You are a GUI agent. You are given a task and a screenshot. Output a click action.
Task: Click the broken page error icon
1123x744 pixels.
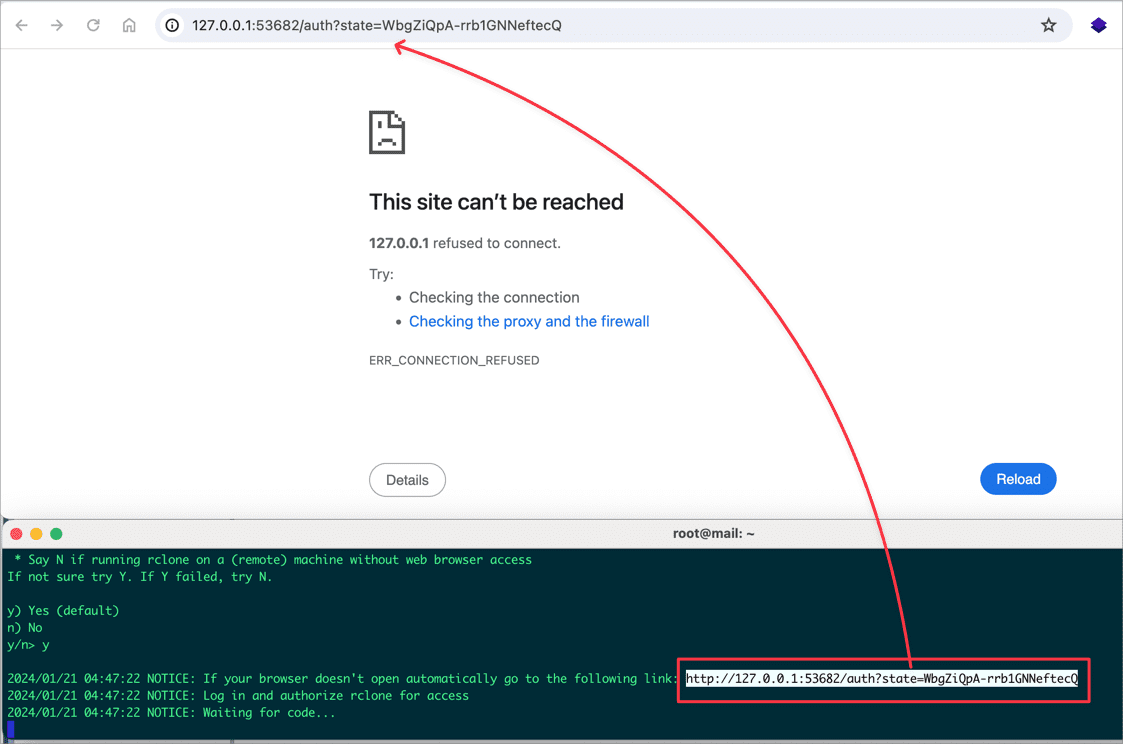(x=387, y=131)
